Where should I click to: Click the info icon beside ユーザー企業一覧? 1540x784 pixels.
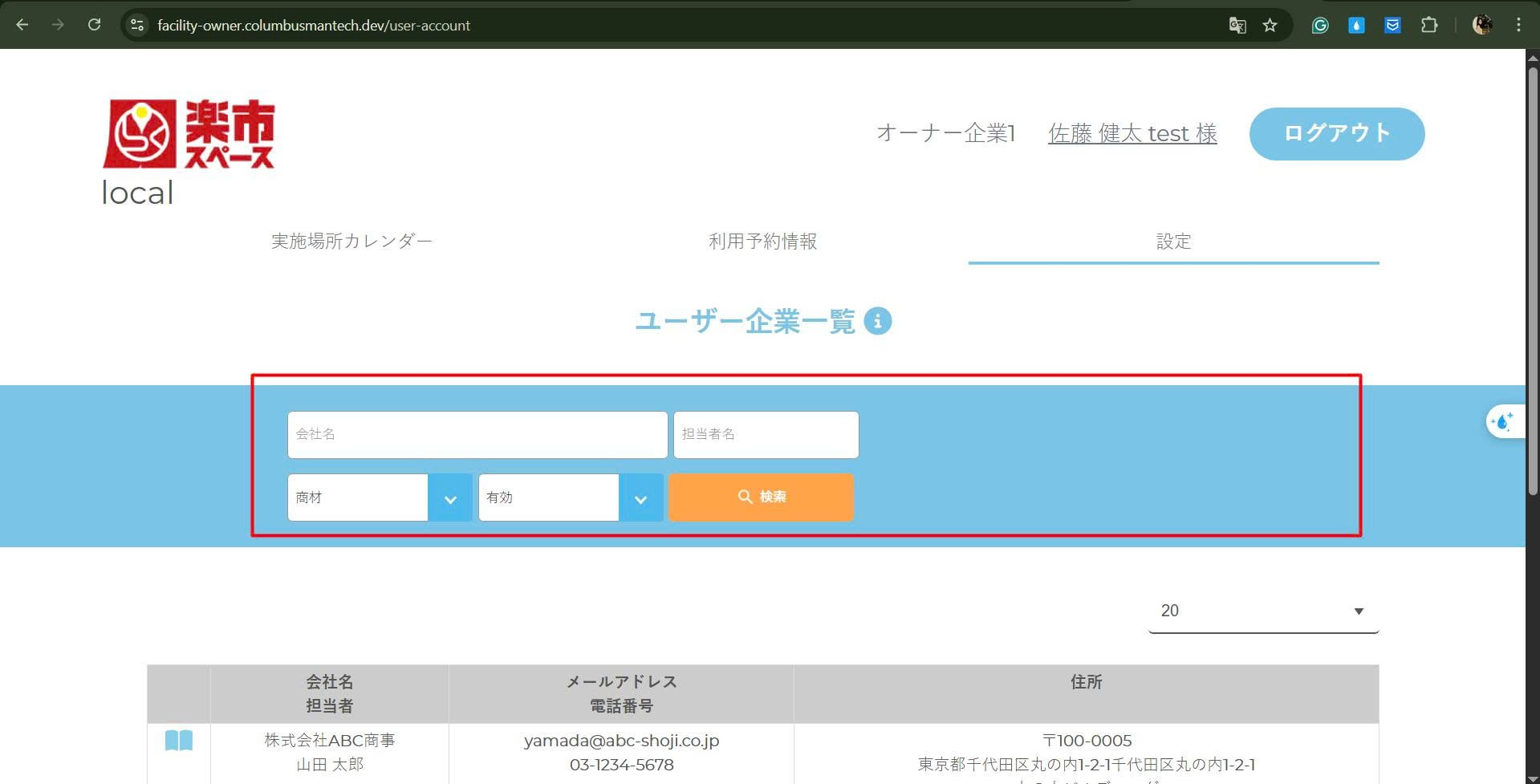click(877, 321)
